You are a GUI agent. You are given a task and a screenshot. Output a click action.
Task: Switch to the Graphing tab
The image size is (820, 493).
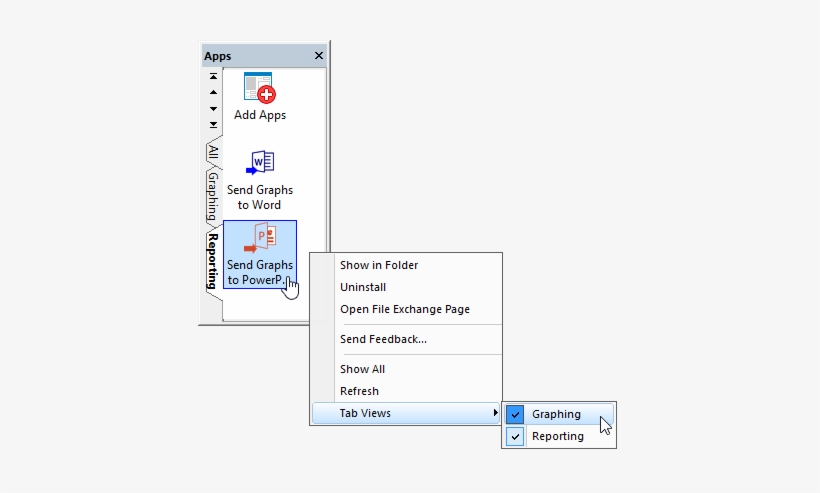pos(213,195)
